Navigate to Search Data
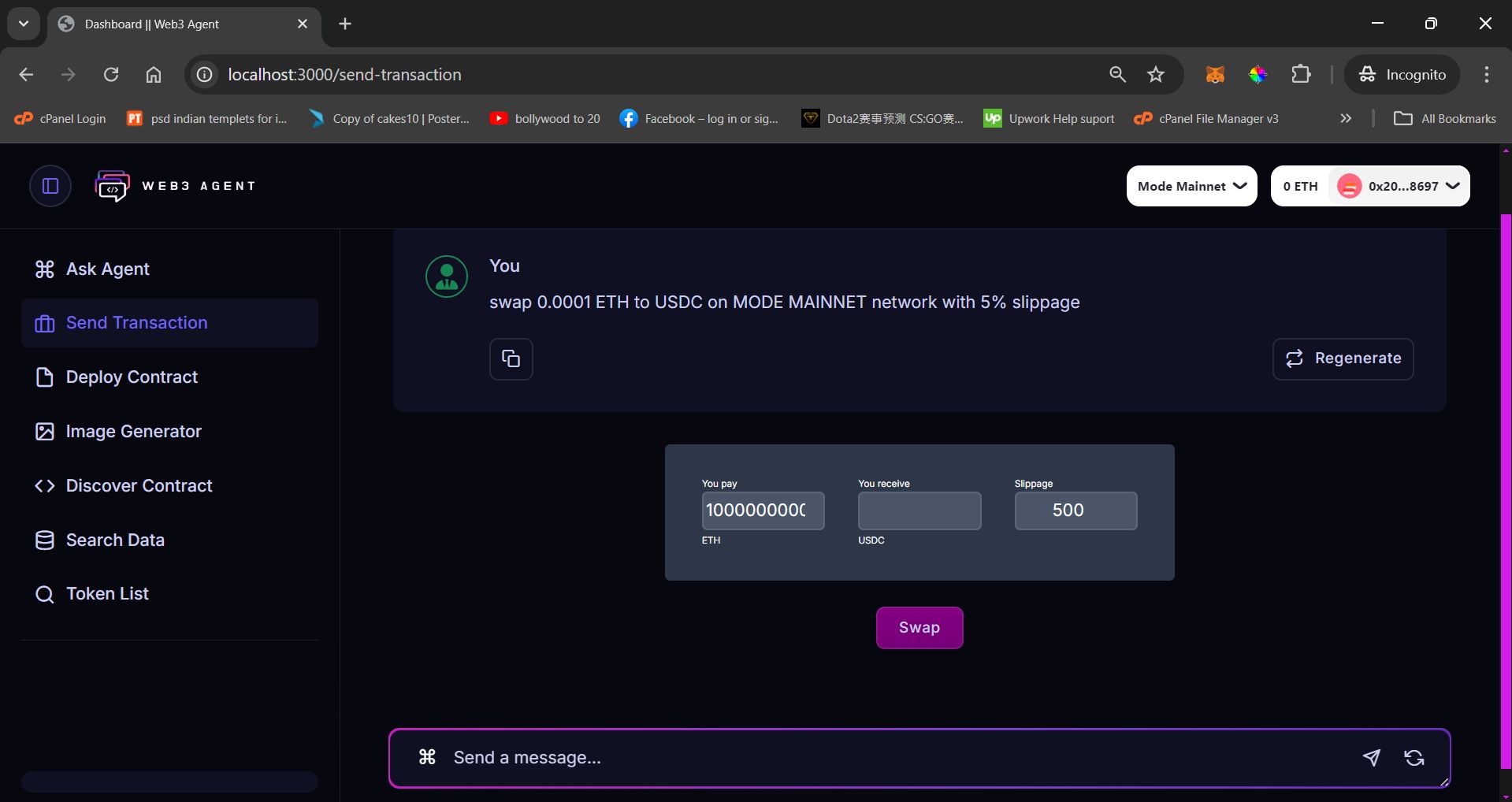Image resolution: width=1512 pixels, height=802 pixels. [170, 540]
